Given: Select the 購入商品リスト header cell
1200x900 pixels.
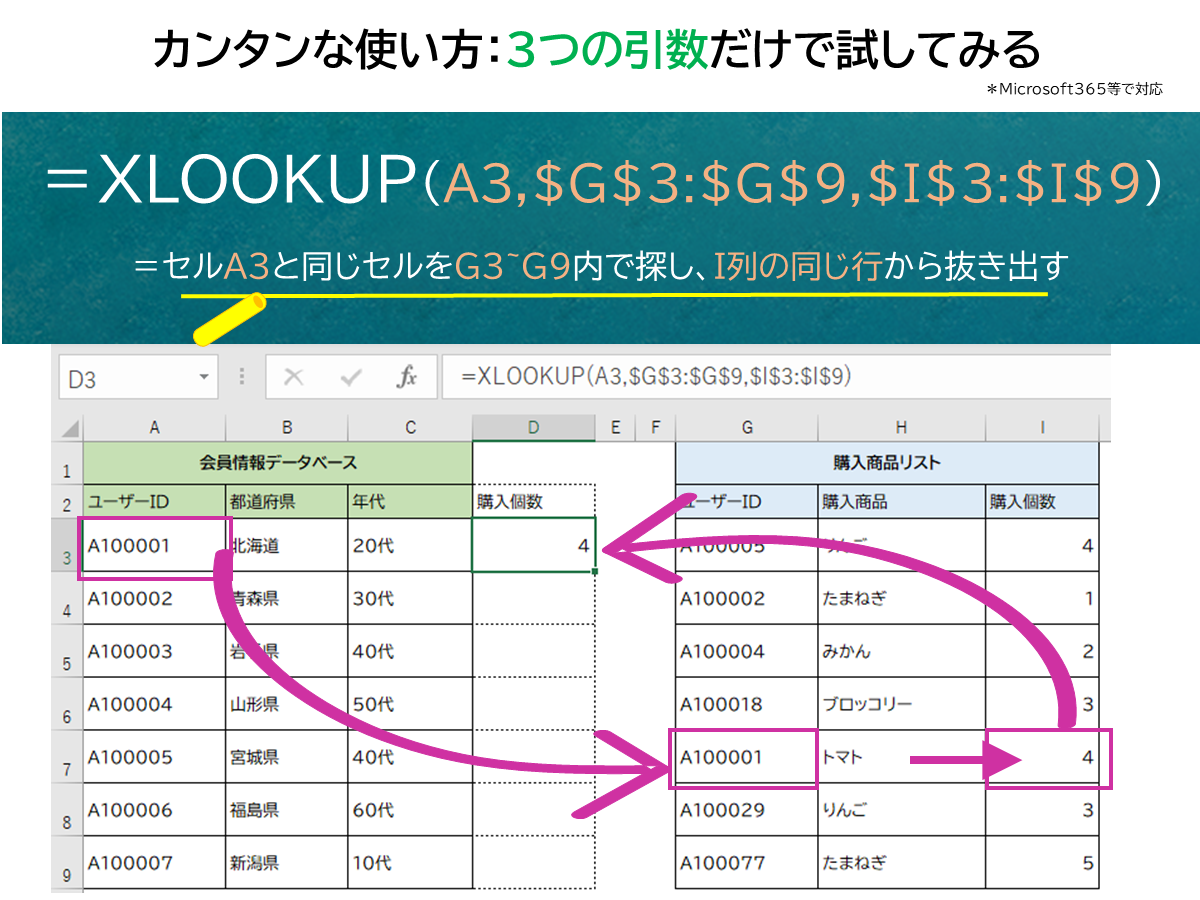Looking at the screenshot, I should point(887,463).
